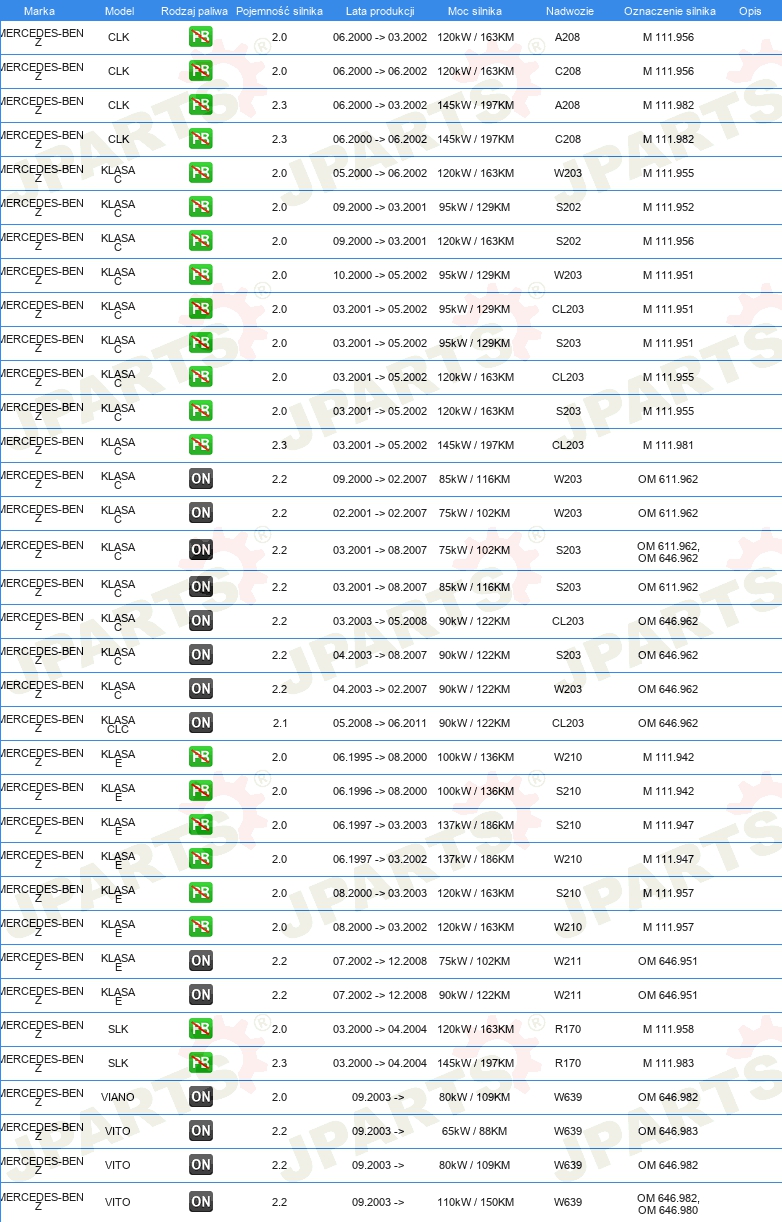Screen dimensions: 782x1222
Task: Click production years 06.1995 -> 08.2000
Action: (380, 757)
